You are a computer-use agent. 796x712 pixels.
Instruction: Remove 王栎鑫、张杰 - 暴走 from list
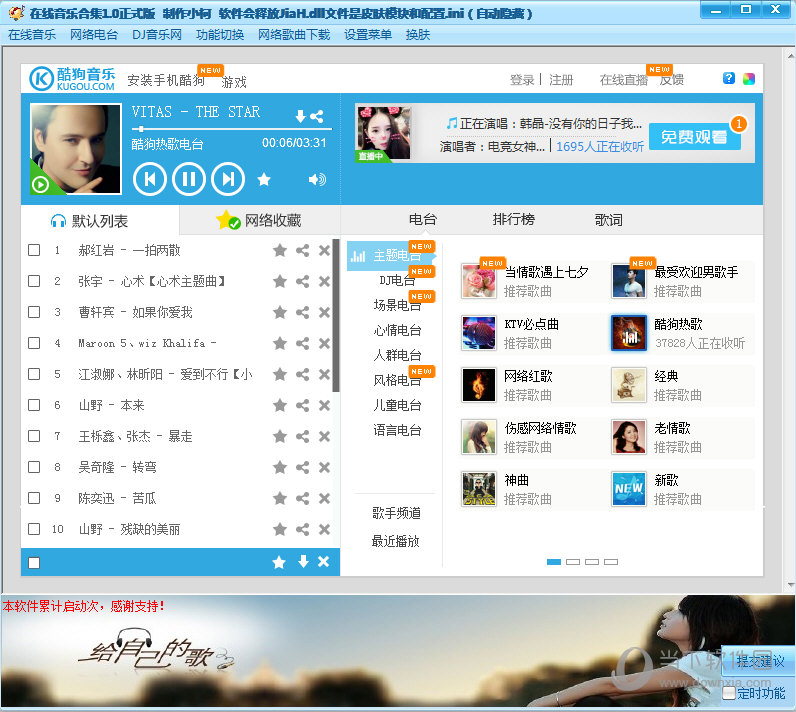(324, 436)
